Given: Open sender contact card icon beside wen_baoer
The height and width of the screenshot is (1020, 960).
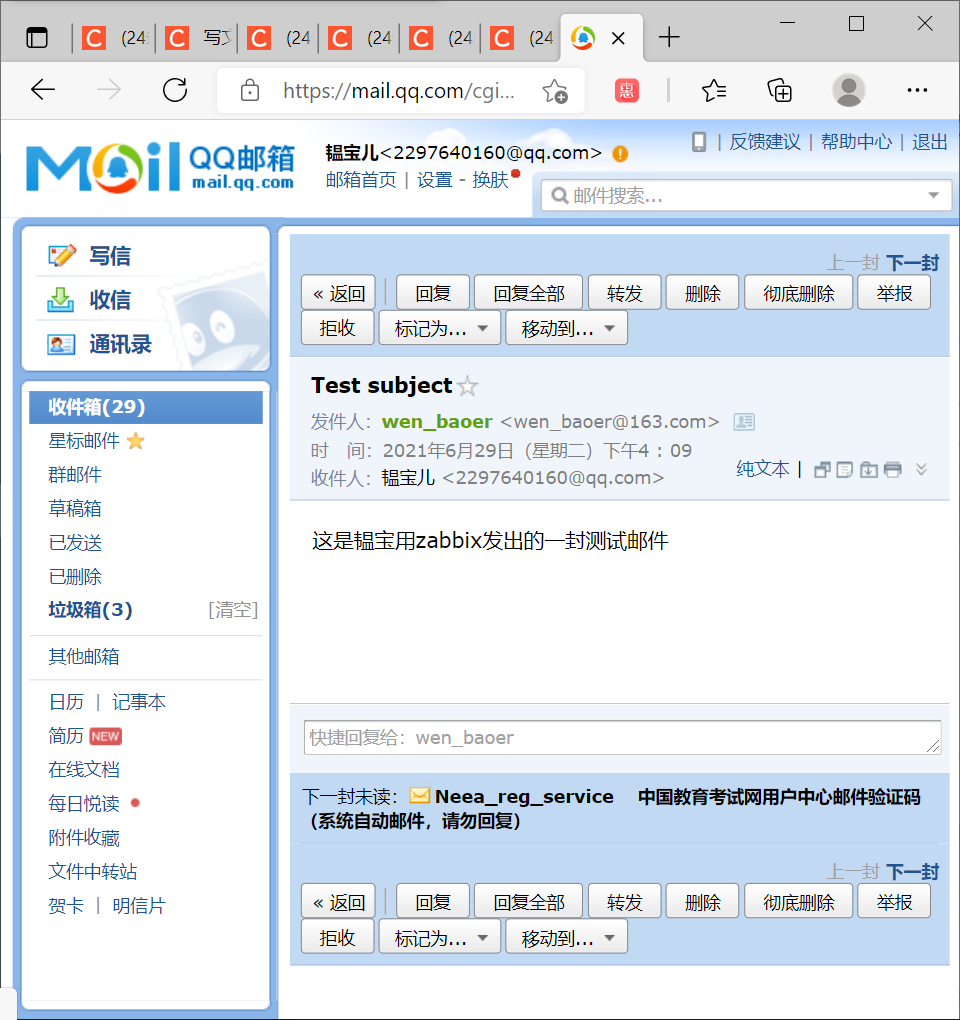Looking at the screenshot, I should (x=744, y=421).
